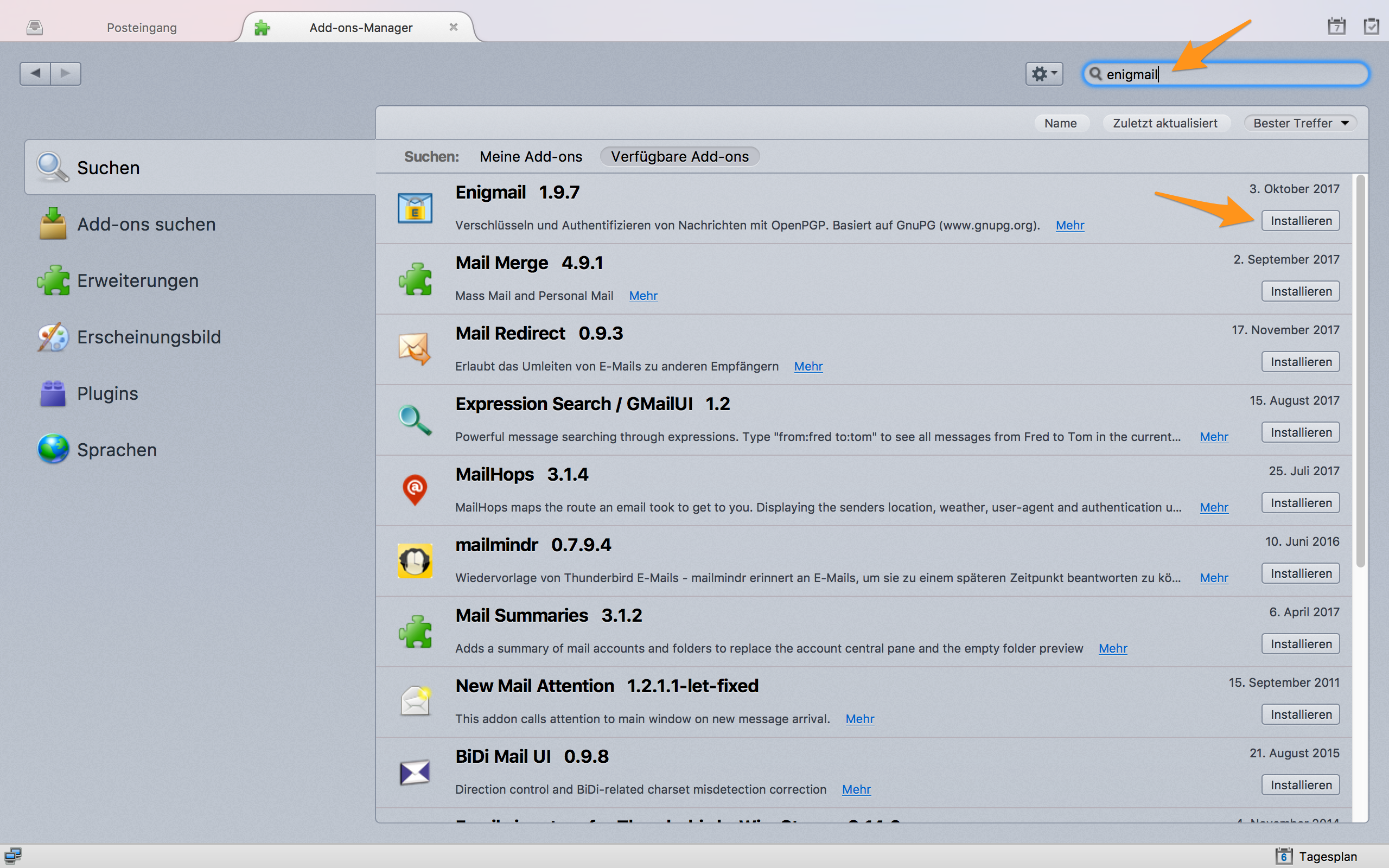The width and height of the screenshot is (1389, 868).
Task: Click the Tagesplan calendar icon
Action: pos(1283,856)
